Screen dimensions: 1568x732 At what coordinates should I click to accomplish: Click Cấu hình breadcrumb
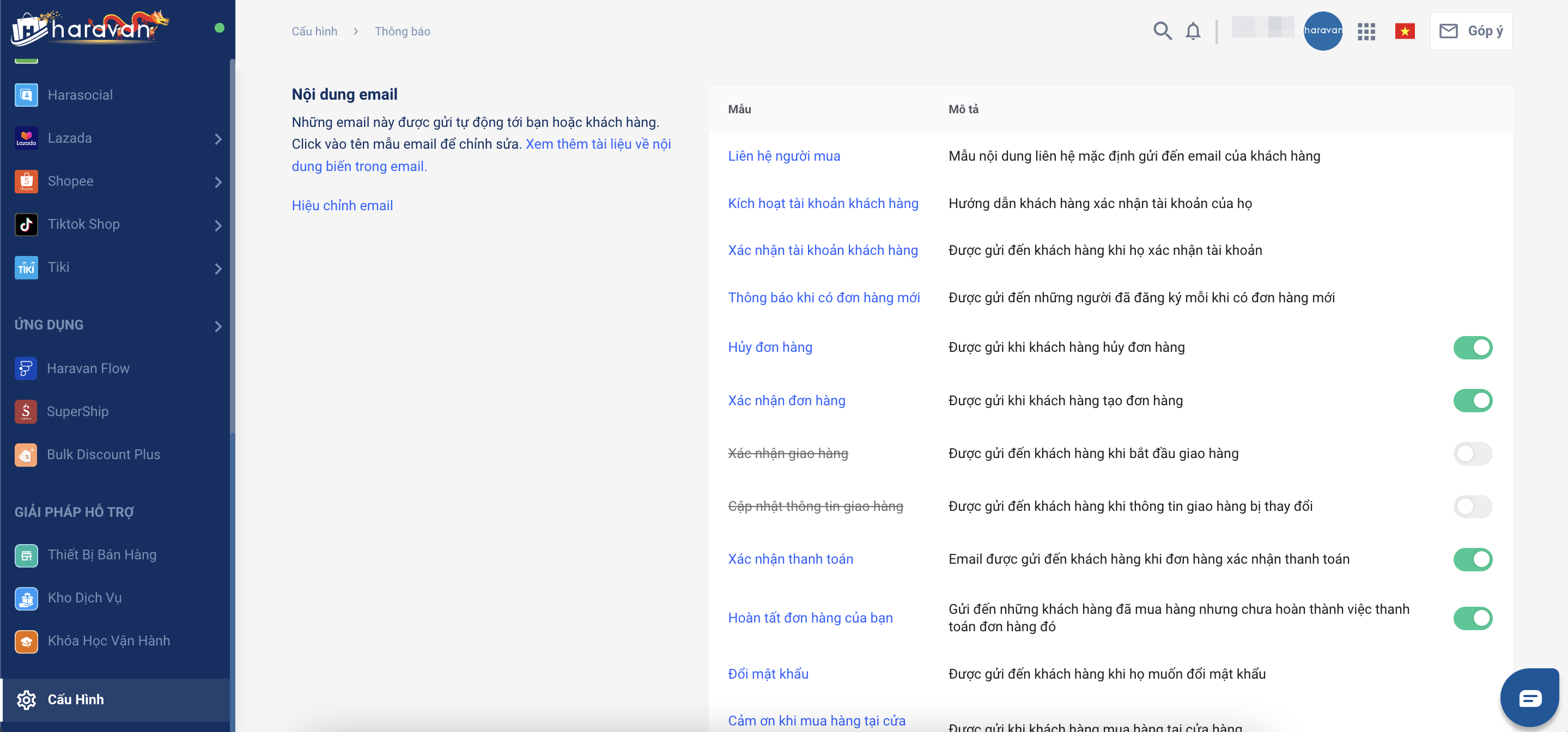(x=314, y=32)
